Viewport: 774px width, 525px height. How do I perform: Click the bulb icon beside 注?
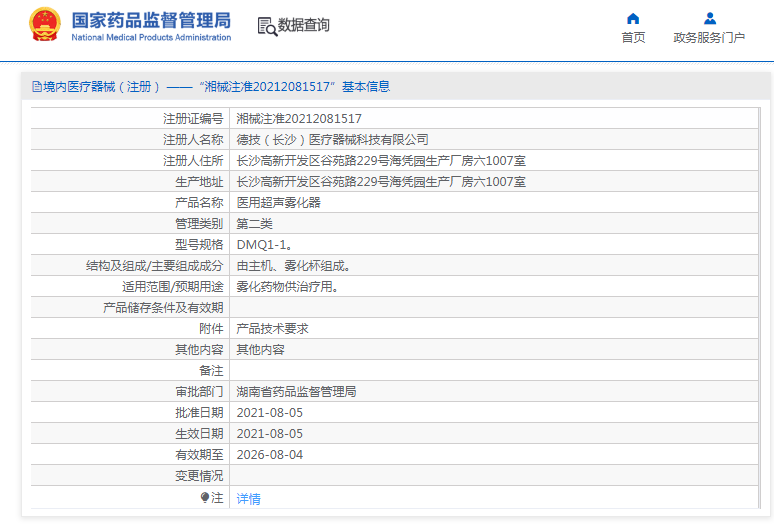(205, 497)
